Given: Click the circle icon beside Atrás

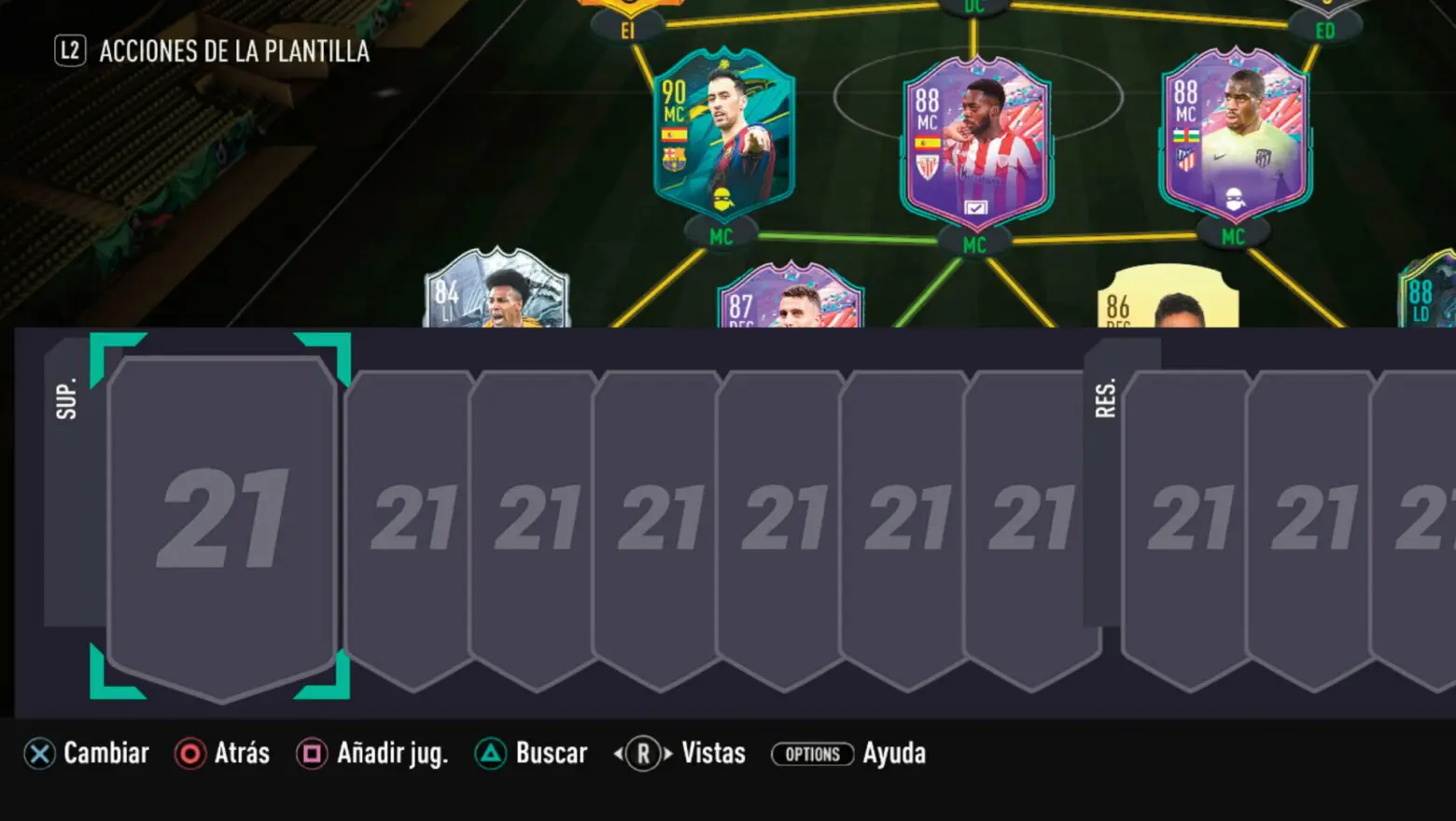Looking at the screenshot, I should tap(189, 754).
